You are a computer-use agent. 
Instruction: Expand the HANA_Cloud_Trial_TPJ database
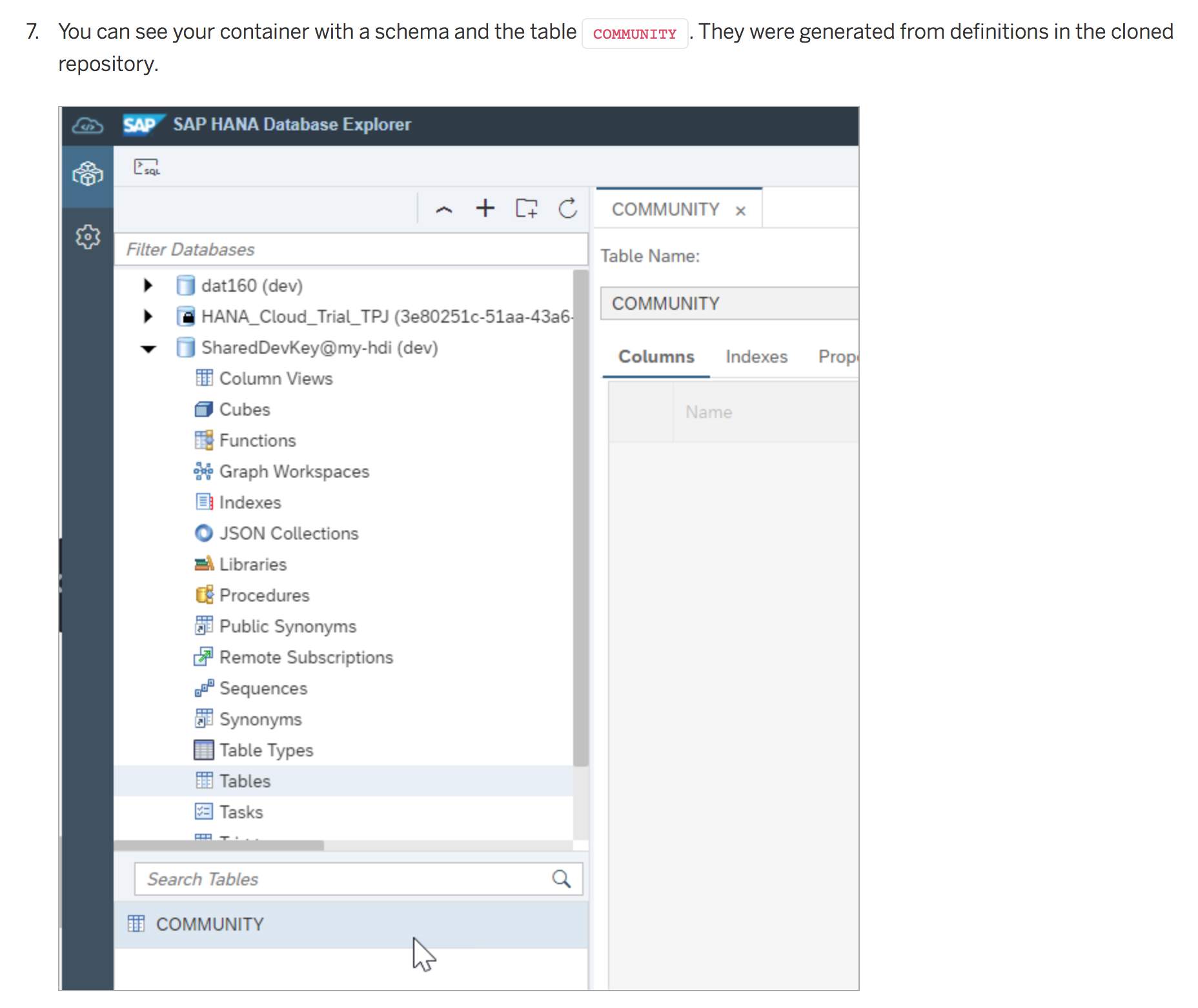pyautogui.click(x=147, y=316)
